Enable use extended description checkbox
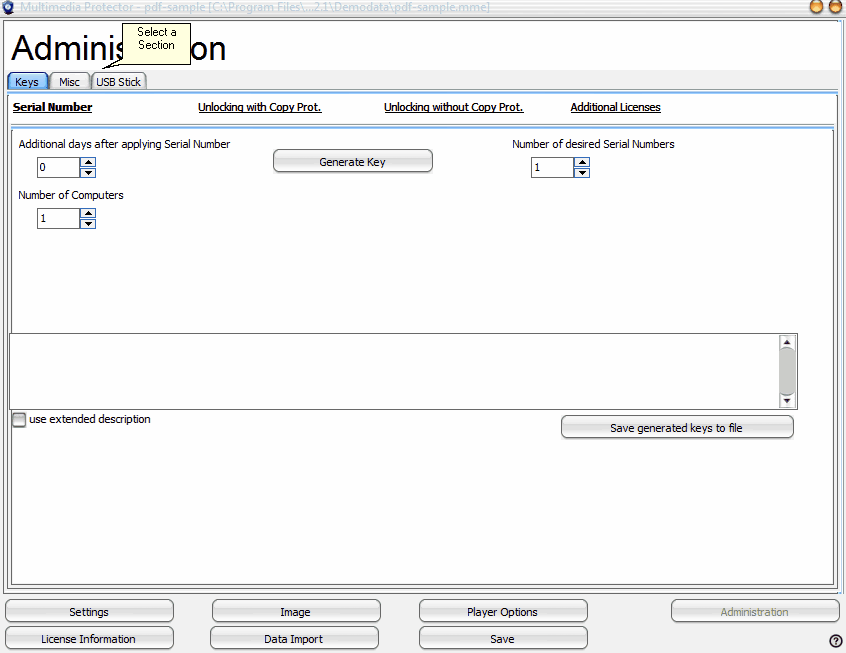This screenshot has height=653, width=846. (19, 420)
